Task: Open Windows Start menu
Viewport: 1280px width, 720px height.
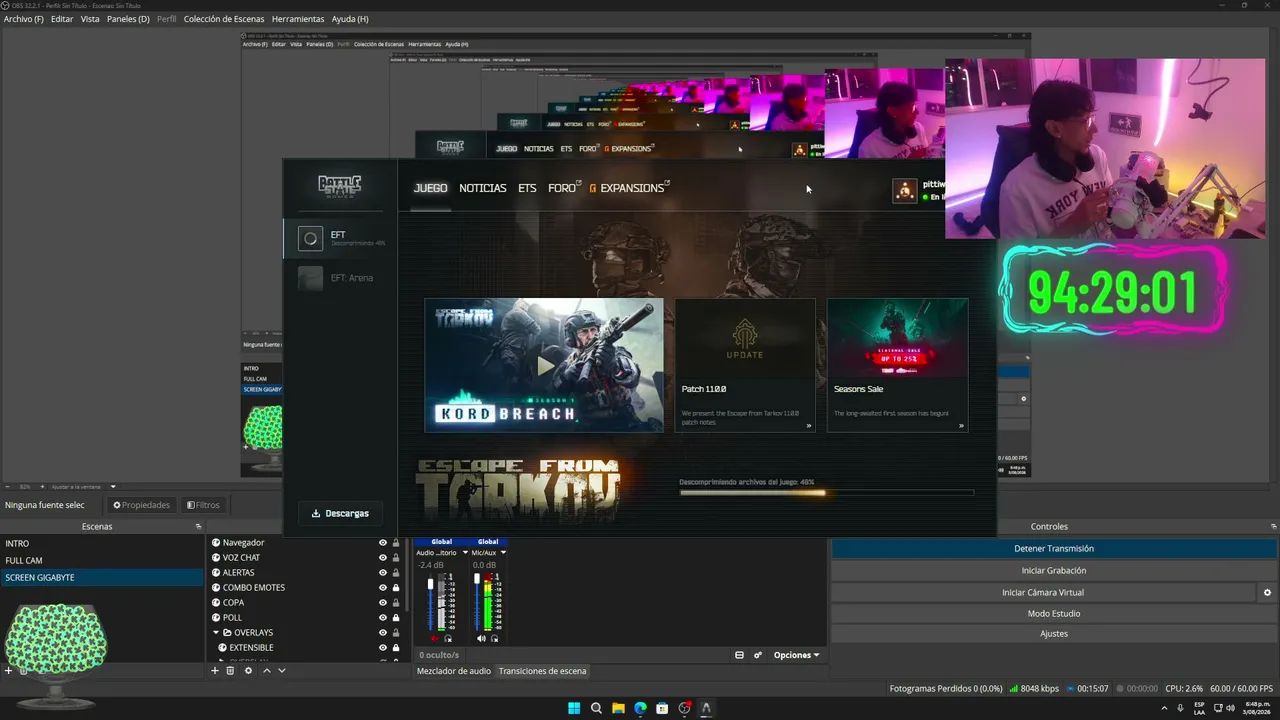Action: [x=574, y=708]
